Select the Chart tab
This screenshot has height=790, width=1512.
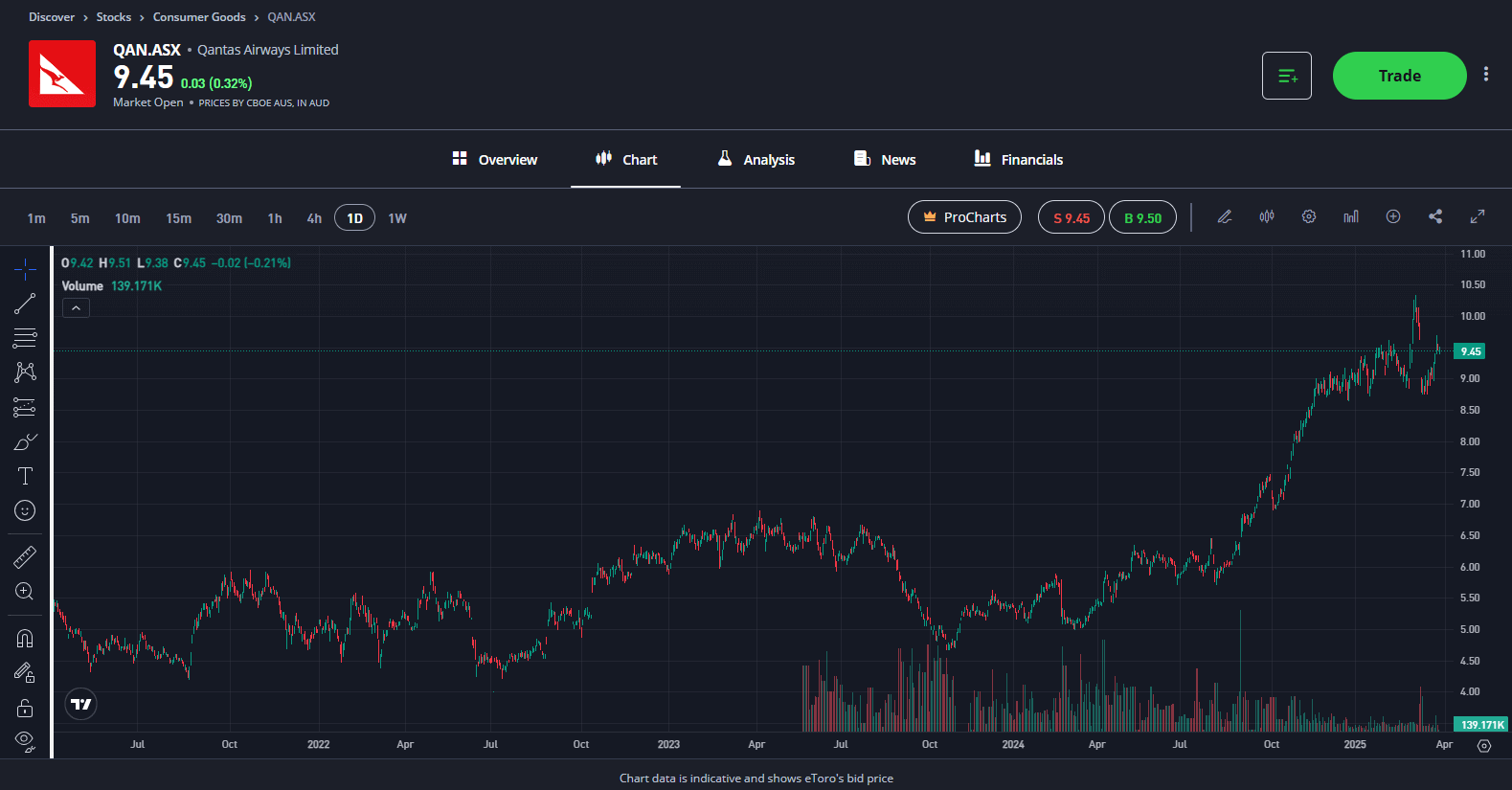[626, 159]
